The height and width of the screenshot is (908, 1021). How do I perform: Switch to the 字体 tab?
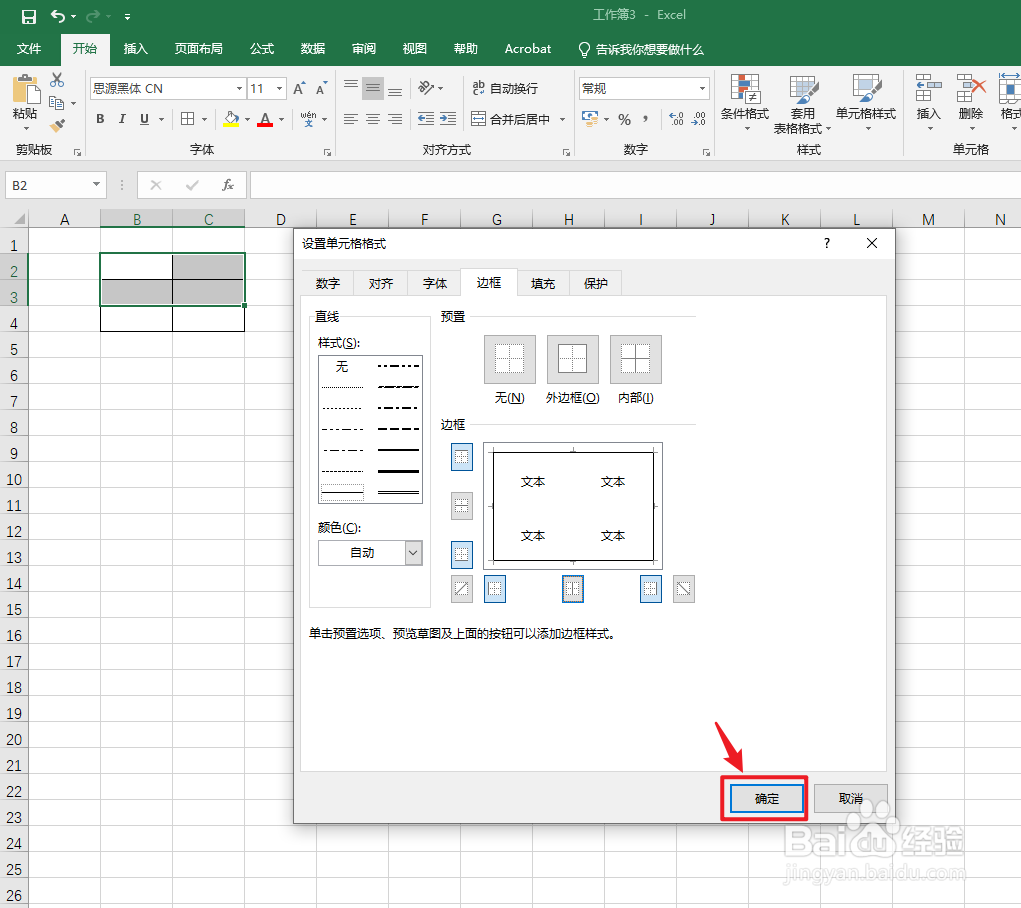click(435, 284)
